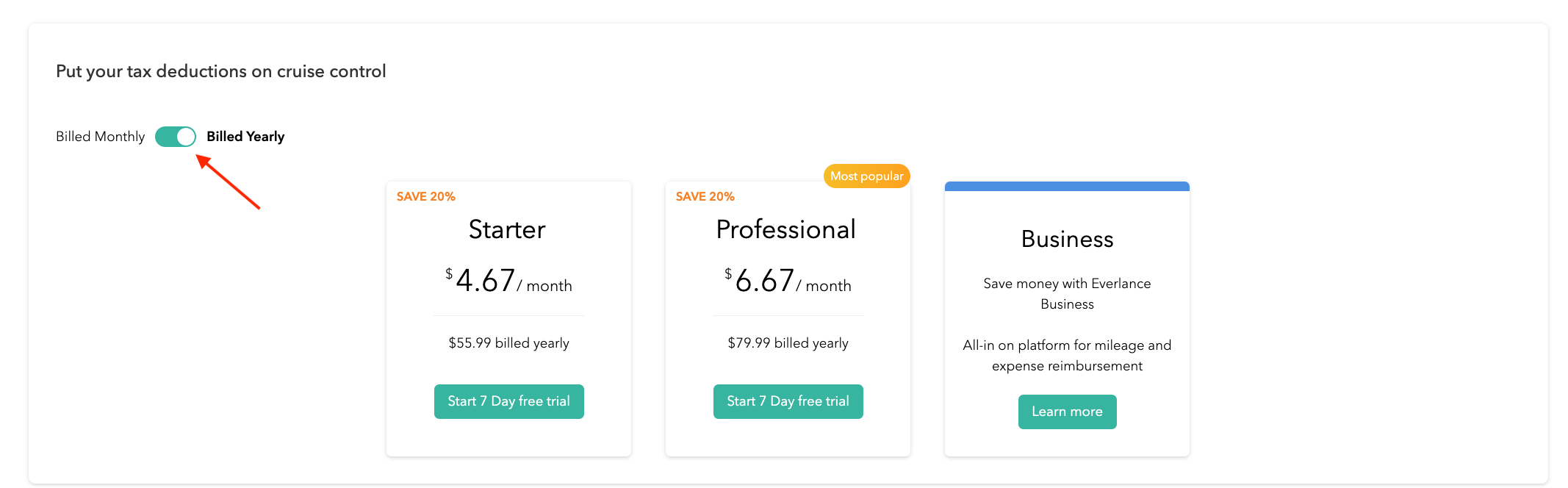Select the Billed Monthly label
Screen dimensions: 1568x488
tap(101, 137)
